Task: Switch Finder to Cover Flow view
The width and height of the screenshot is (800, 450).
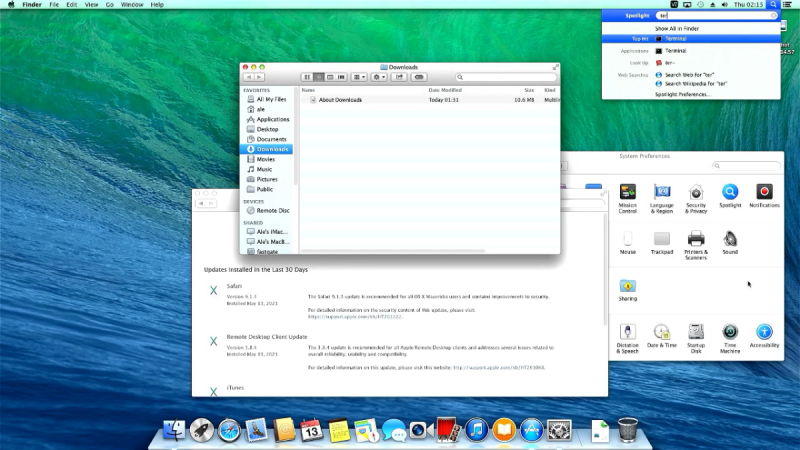Action: [x=341, y=77]
